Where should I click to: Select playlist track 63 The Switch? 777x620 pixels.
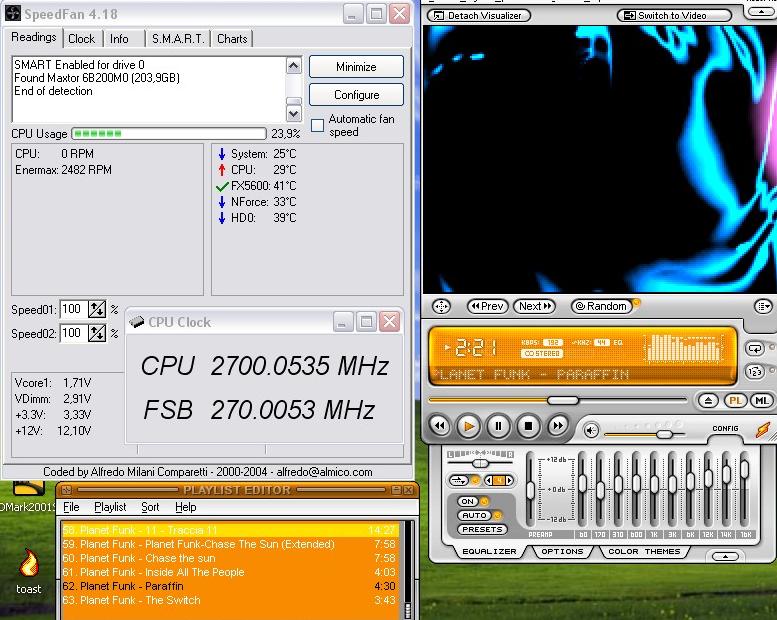(229, 600)
